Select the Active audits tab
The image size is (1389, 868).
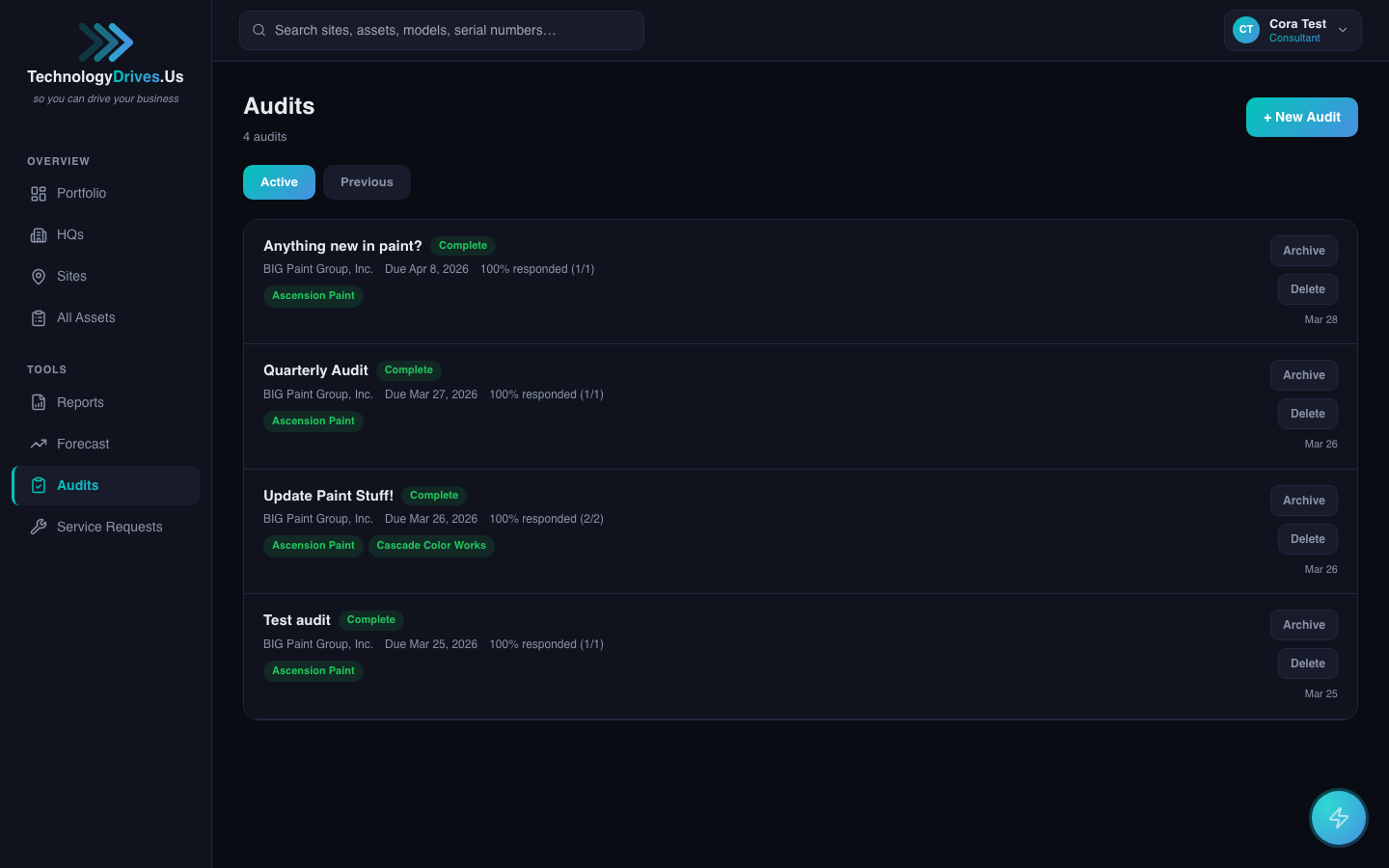click(279, 182)
